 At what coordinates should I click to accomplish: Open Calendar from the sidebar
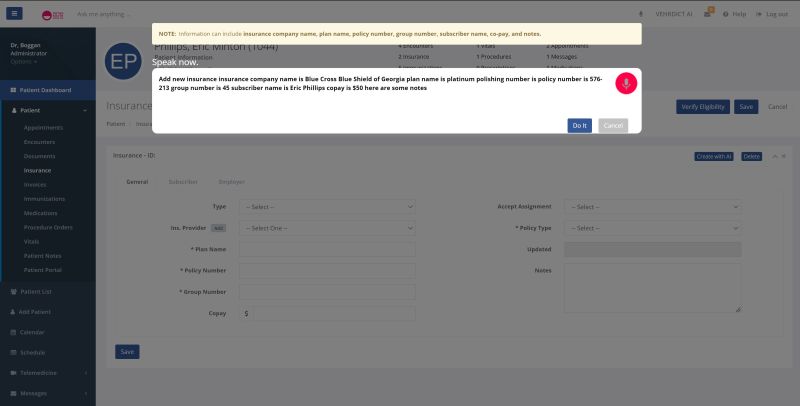pos(32,332)
